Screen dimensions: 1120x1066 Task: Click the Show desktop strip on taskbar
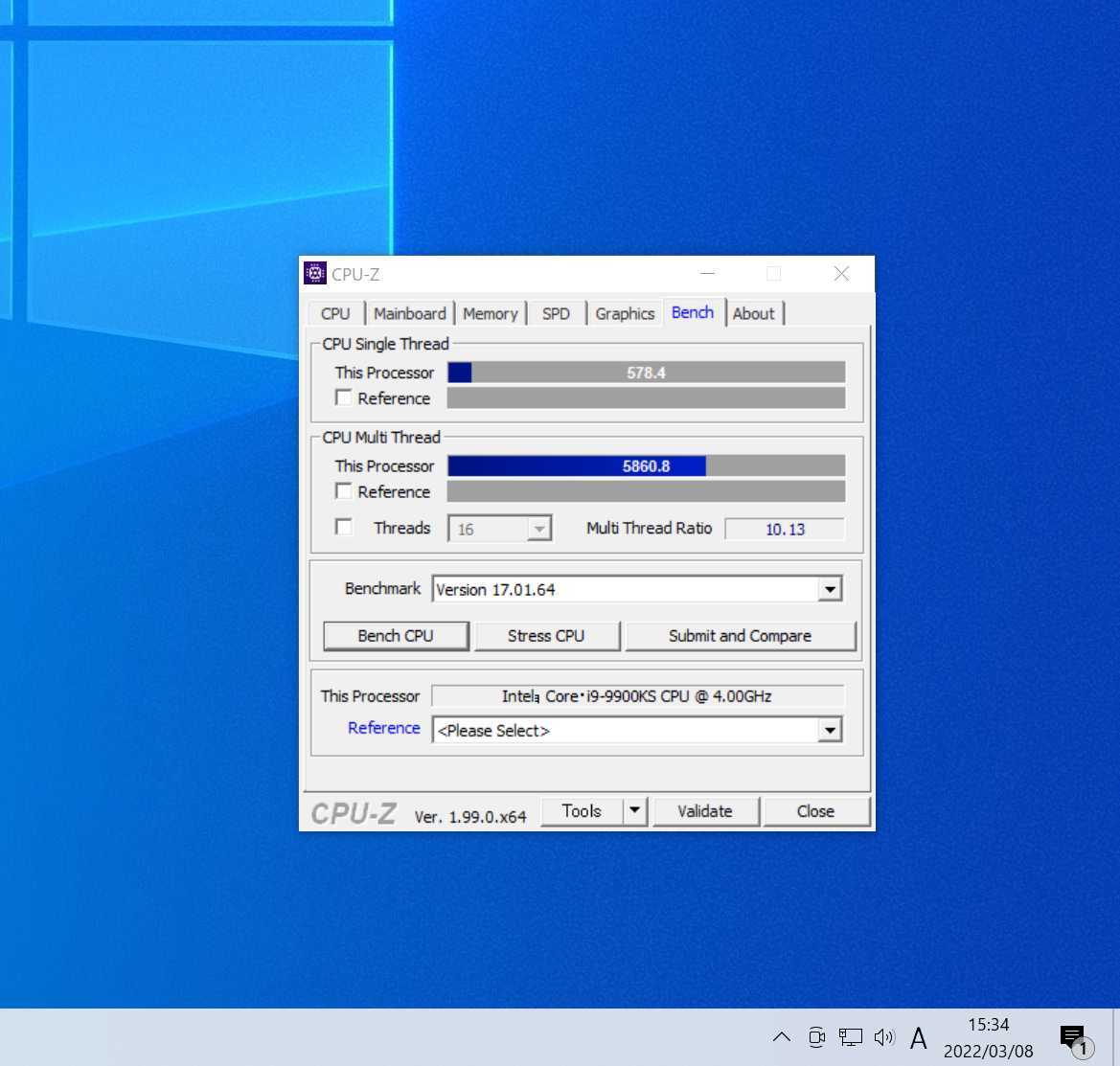pos(1116,1037)
